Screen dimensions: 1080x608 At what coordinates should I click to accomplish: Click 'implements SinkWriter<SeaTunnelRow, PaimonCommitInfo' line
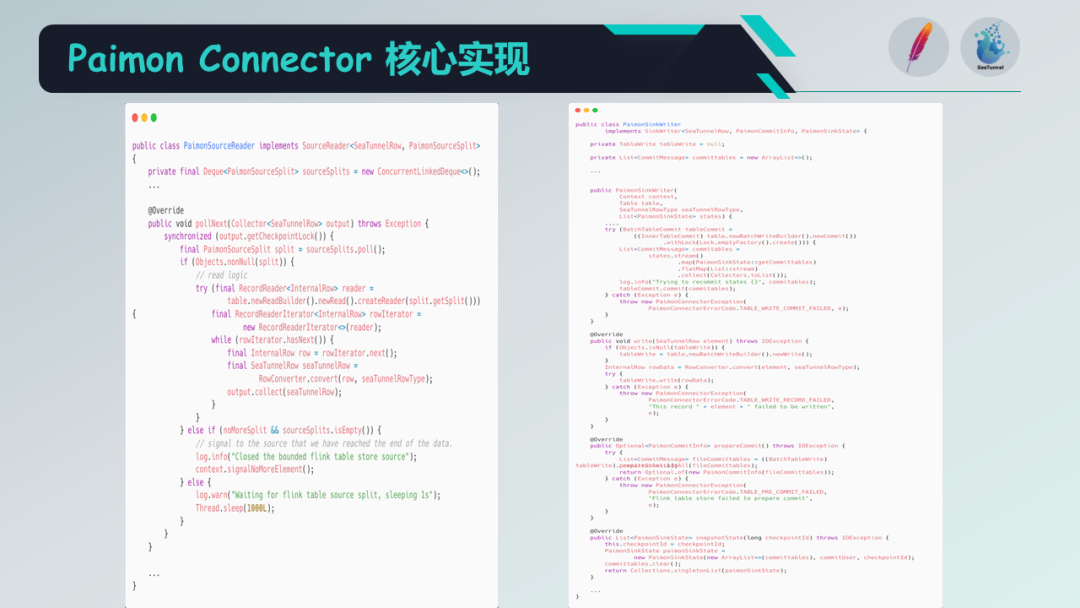[736, 131]
